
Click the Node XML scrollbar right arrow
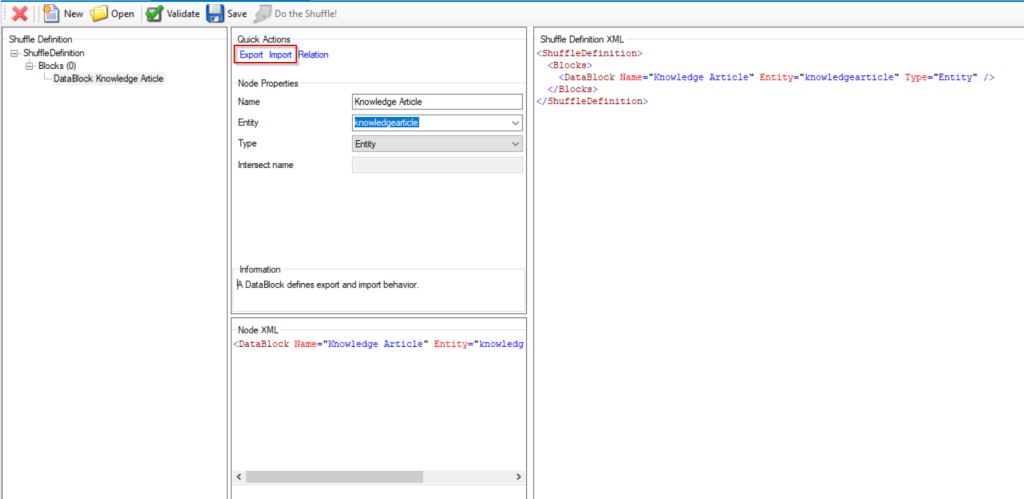(x=518, y=477)
